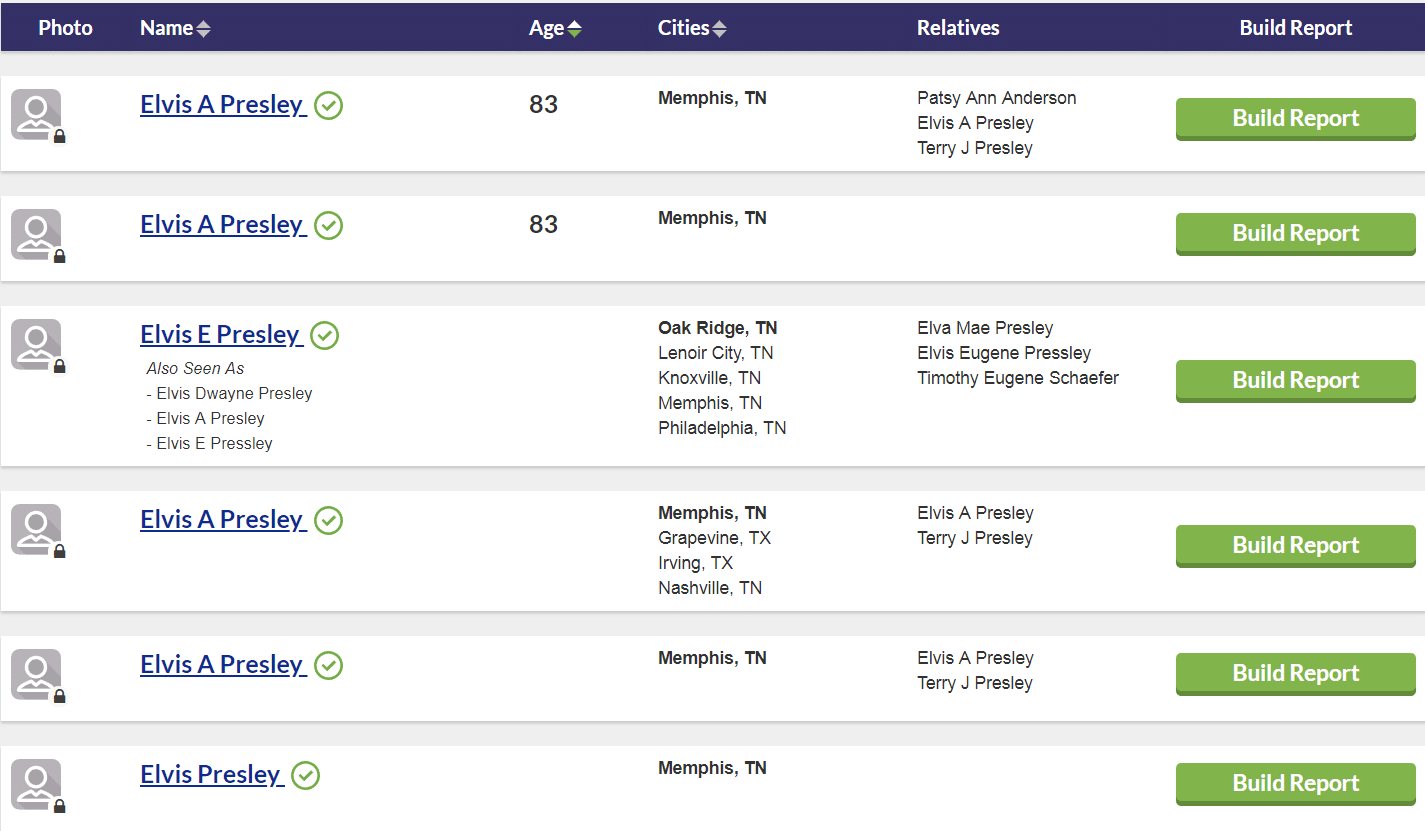The height and width of the screenshot is (831, 1425).
Task: Build report for the Grapevine, TX Elvis A Presley
Action: pyautogui.click(x=1295, y=545)
